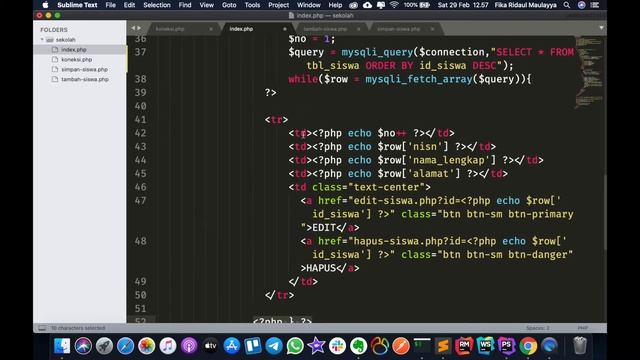Change syntax via PHP status item

coord(583,328)
